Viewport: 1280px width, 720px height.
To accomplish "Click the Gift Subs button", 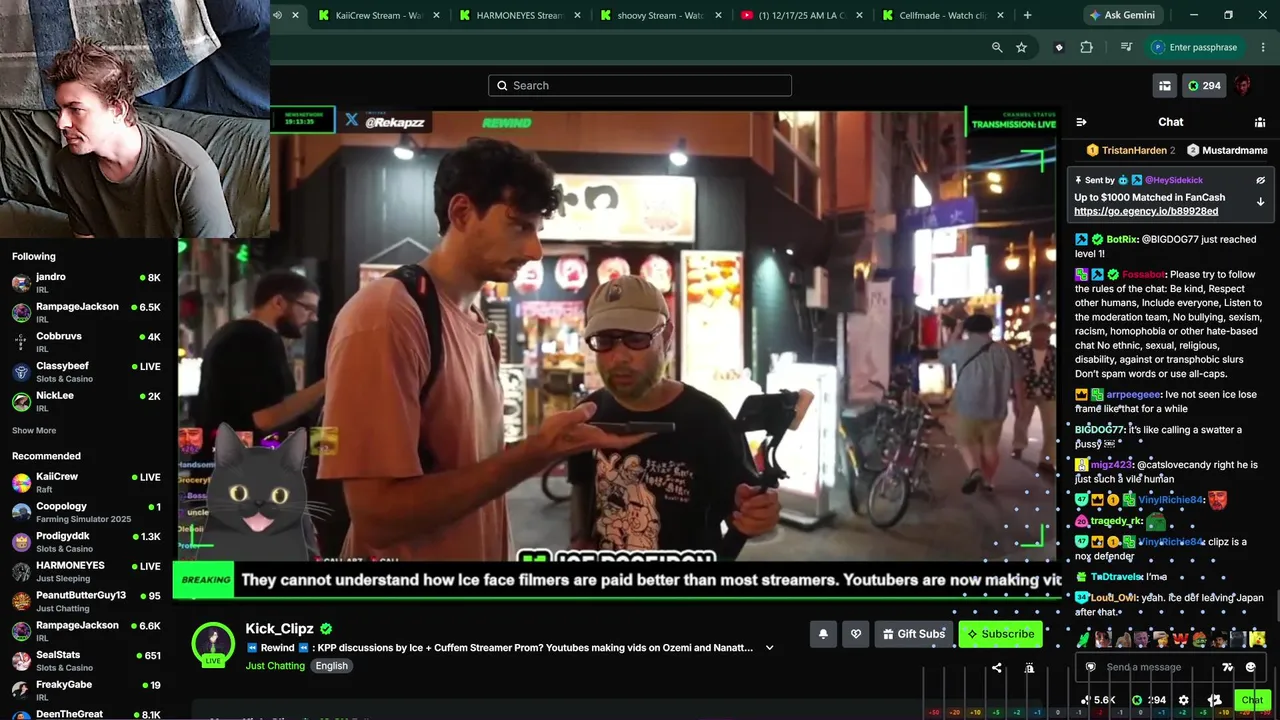I will [x=914, y=634].
